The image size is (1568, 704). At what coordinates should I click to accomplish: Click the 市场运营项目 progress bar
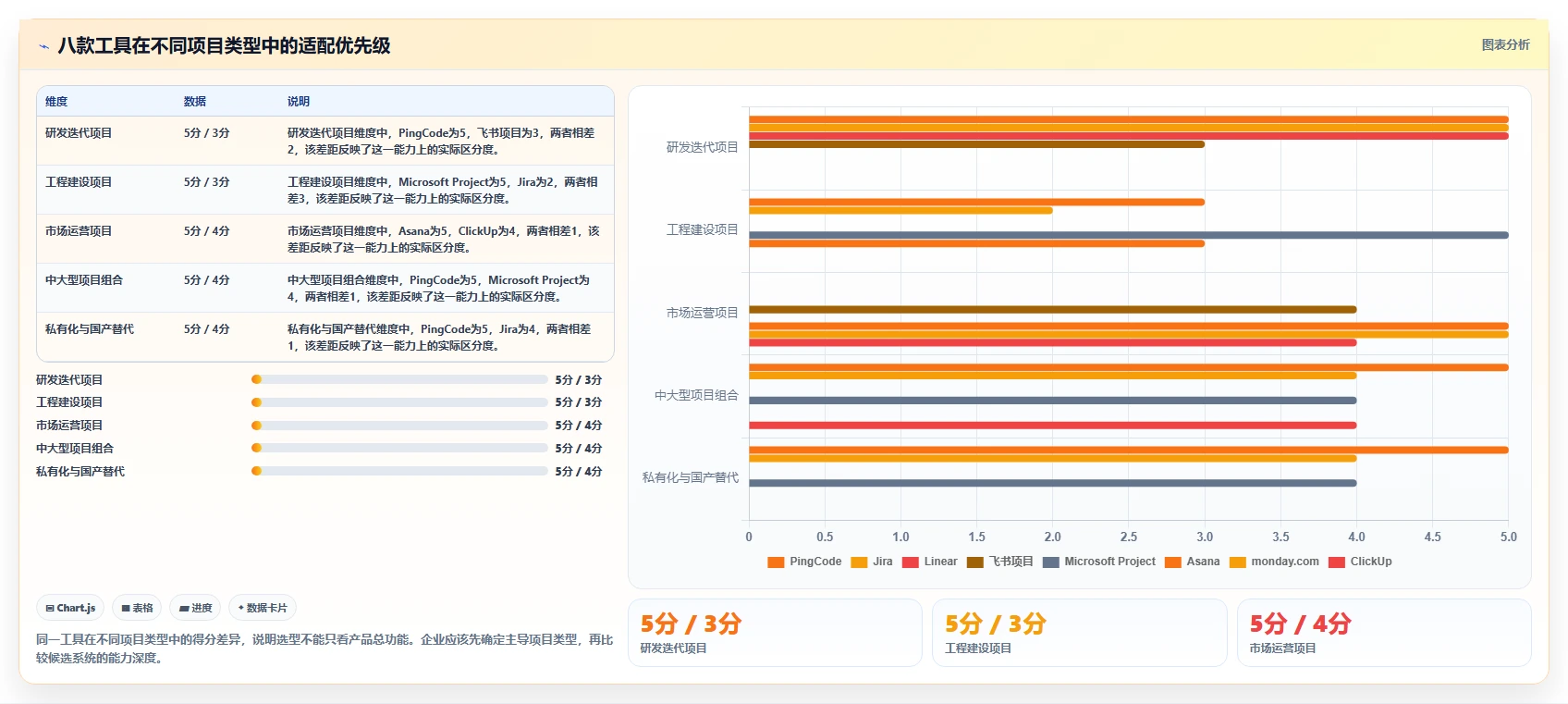399,426
